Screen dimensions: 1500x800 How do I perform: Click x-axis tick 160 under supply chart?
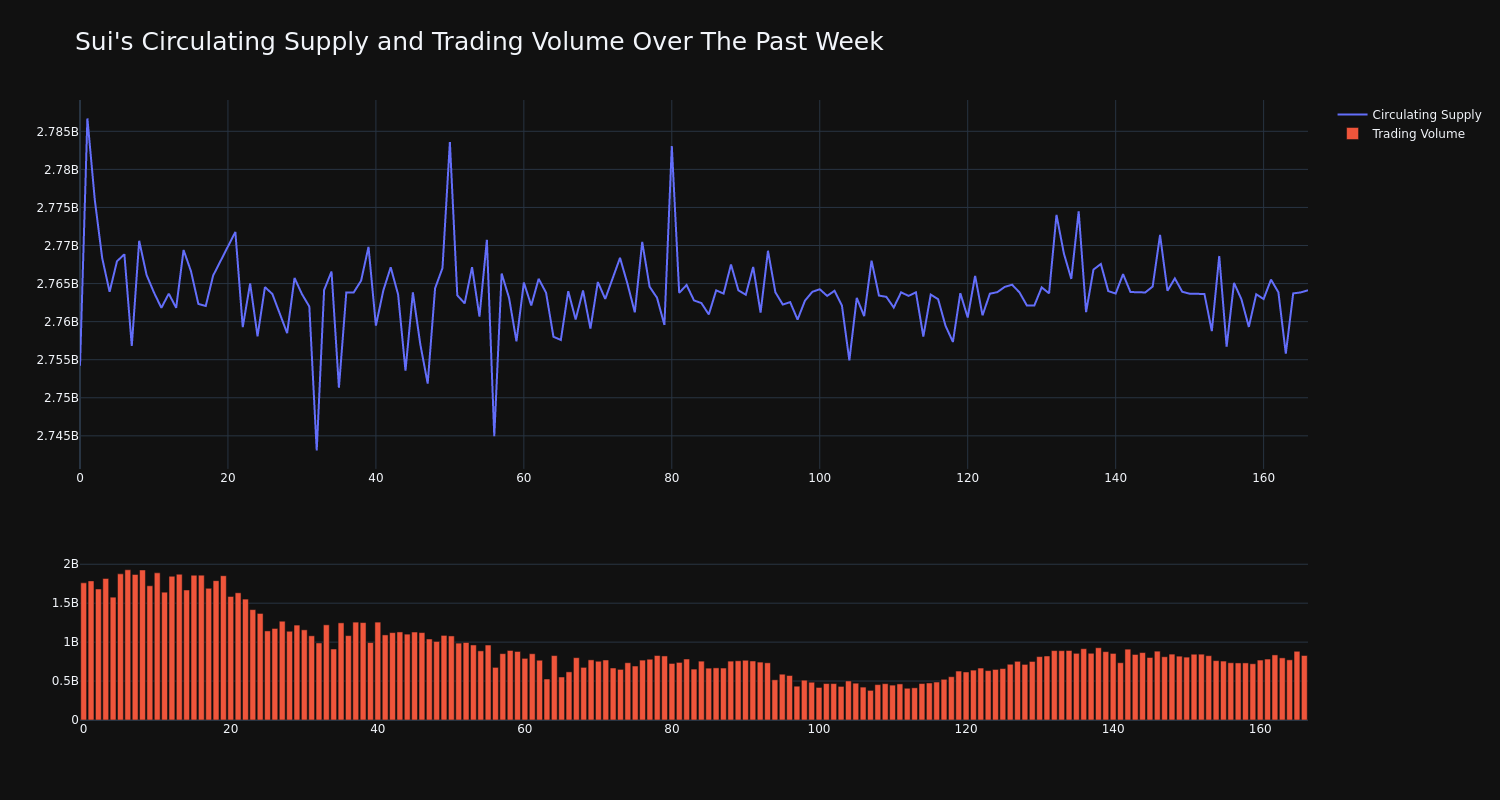[1264, 478]
